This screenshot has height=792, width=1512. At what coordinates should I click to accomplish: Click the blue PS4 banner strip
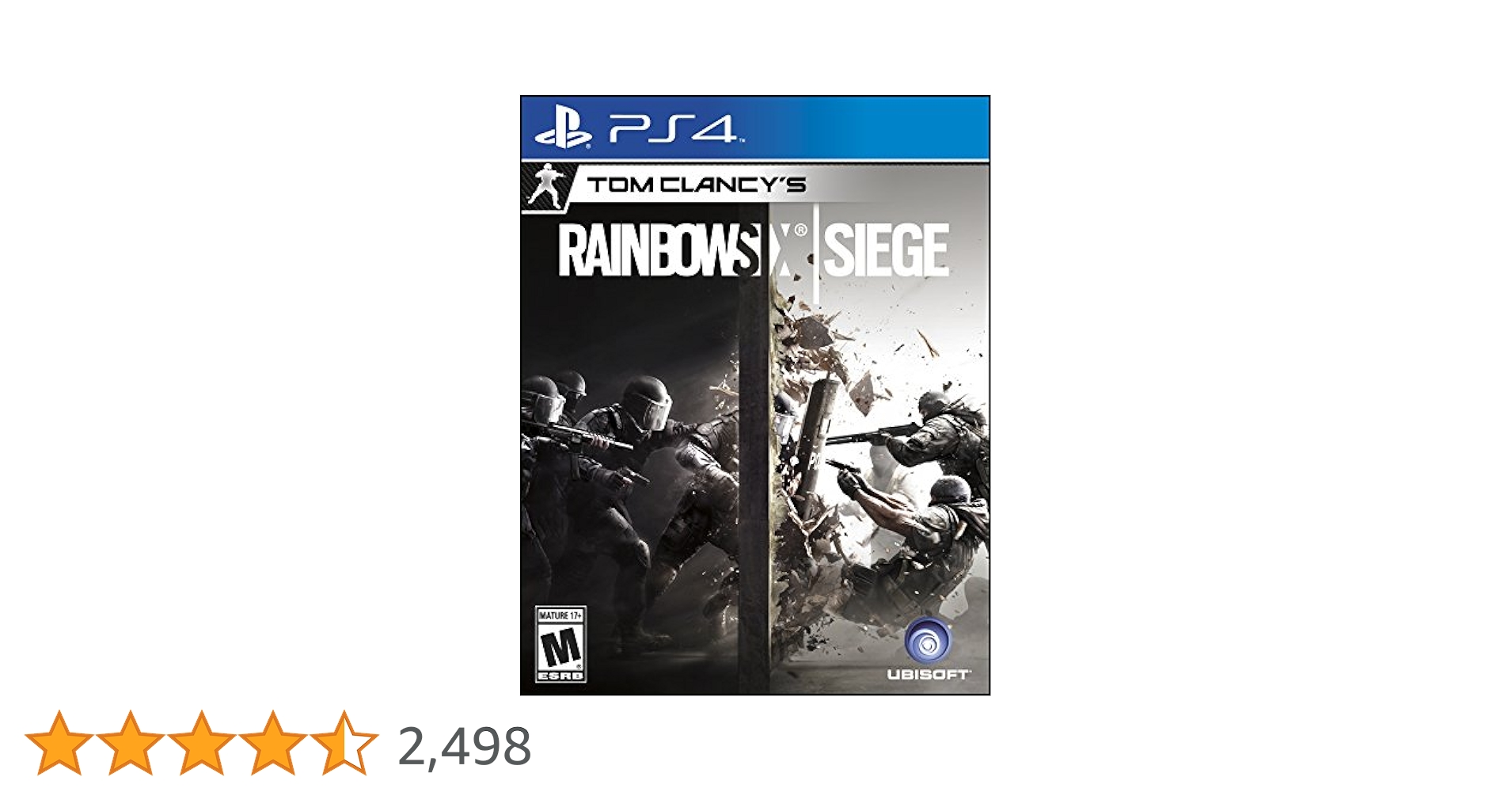(863, 128)
